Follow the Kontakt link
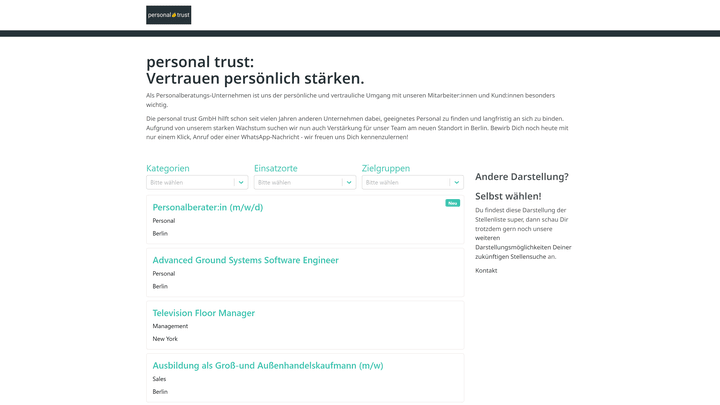720x405 pixels. tap(486, 270)
